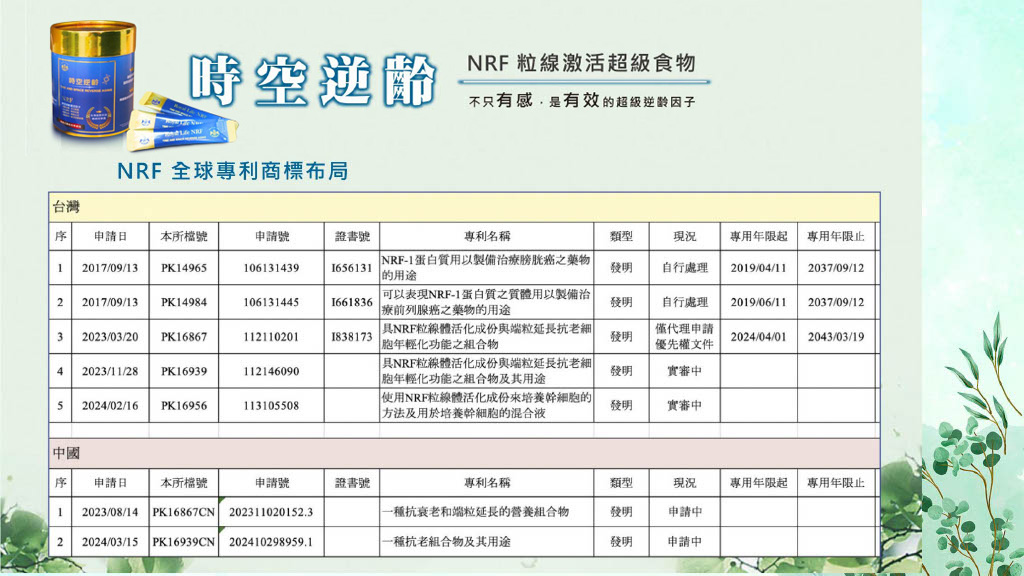Click Taiwan table 類型 column header
The width and height of the screenshot is (1024, 576).
coord(621,236)
